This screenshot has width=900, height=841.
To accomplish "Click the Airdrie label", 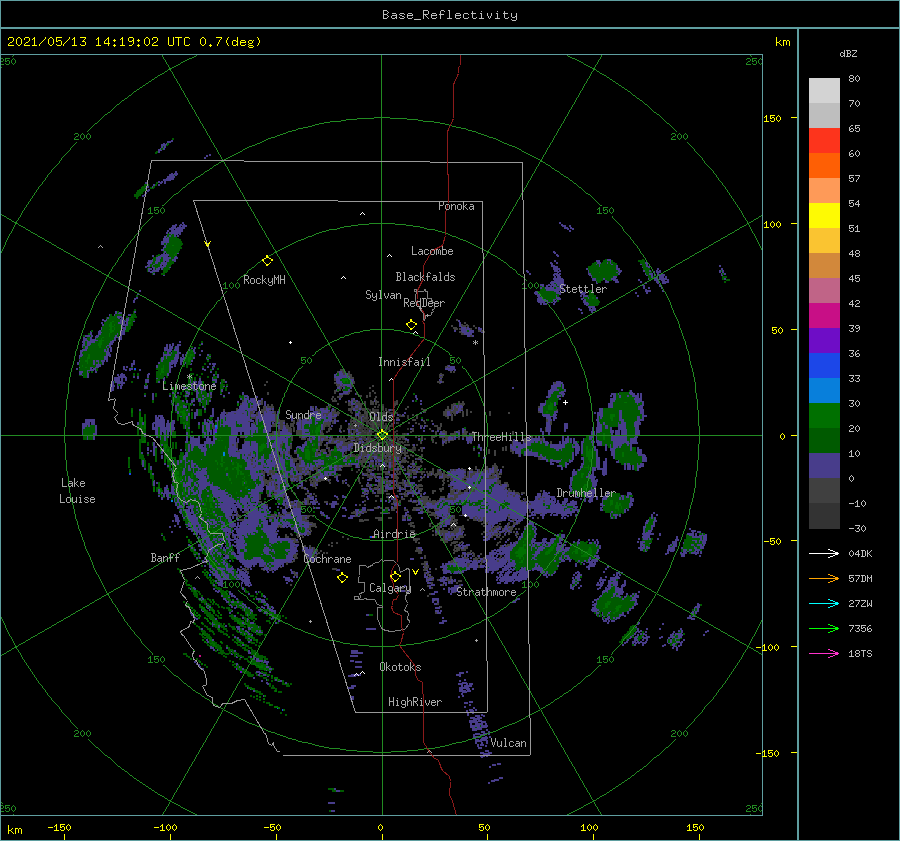I will 394,534.
